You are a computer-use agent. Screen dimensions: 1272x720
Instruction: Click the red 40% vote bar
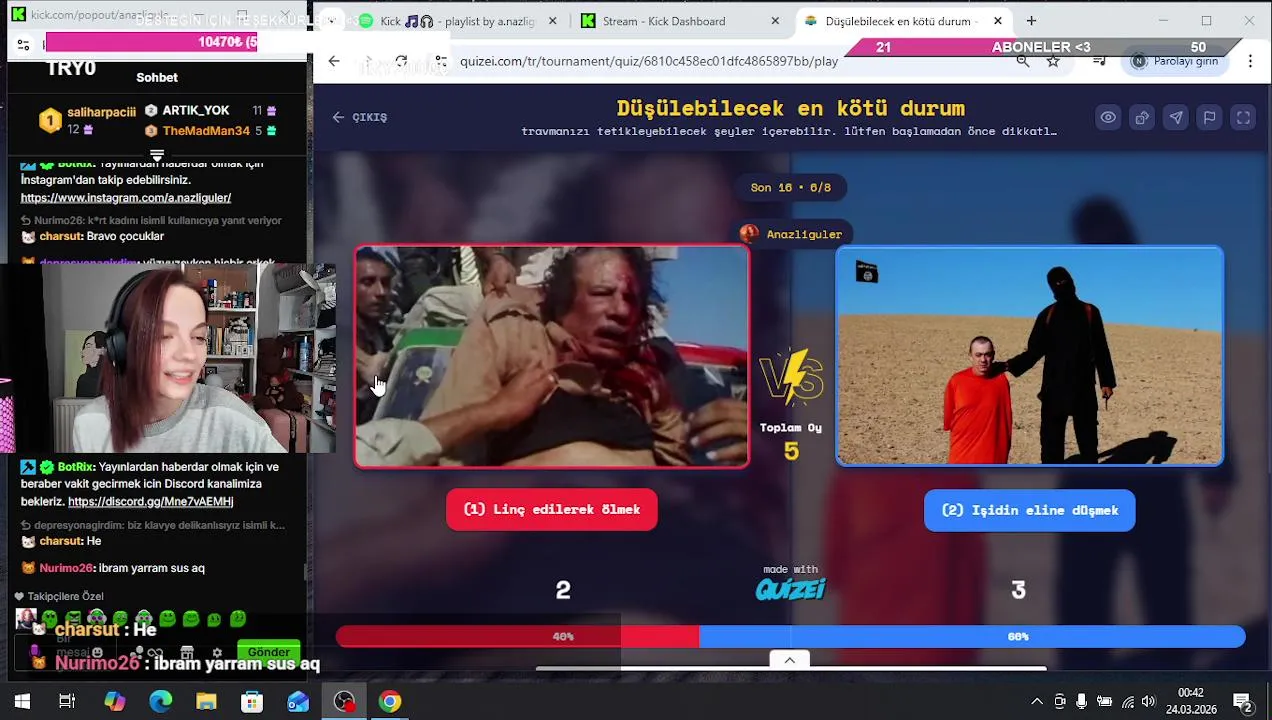517,636
